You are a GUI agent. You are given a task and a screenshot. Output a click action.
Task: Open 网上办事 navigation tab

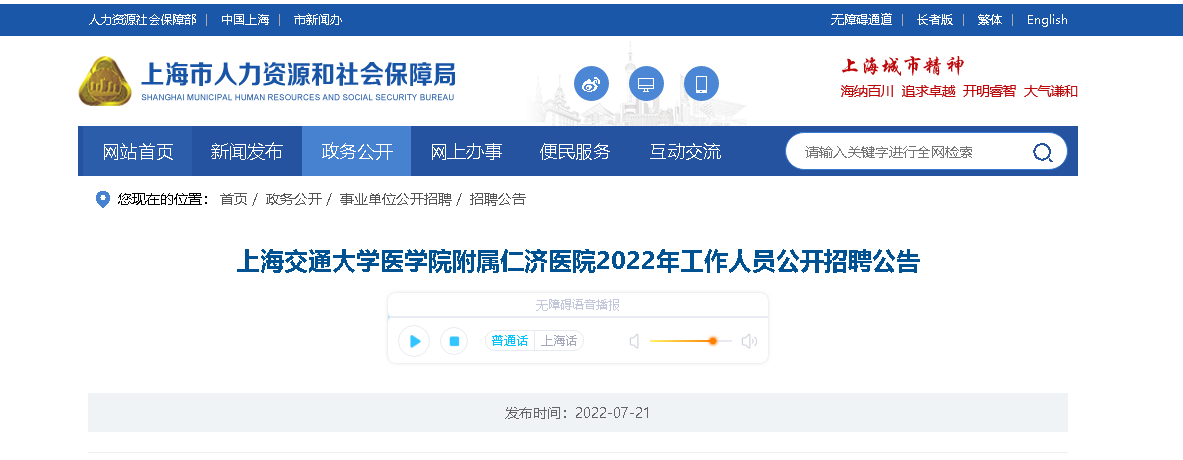click(x=466, y=152)
